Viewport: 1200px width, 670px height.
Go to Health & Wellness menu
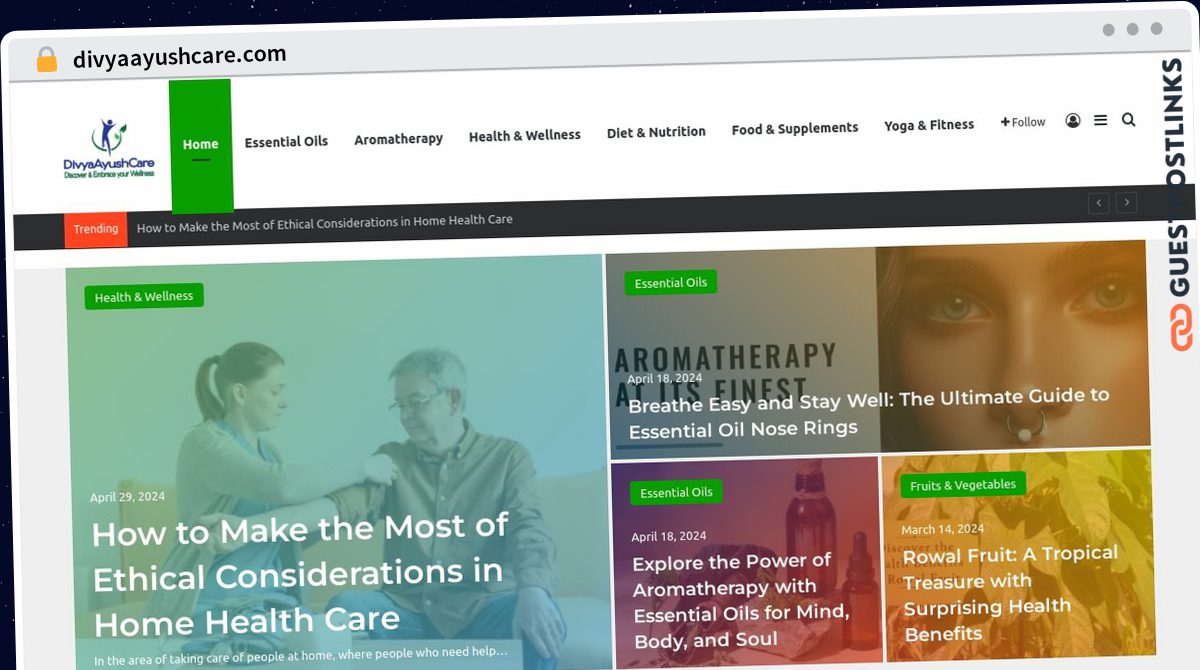pyautogui.click(x=525, y=135)
